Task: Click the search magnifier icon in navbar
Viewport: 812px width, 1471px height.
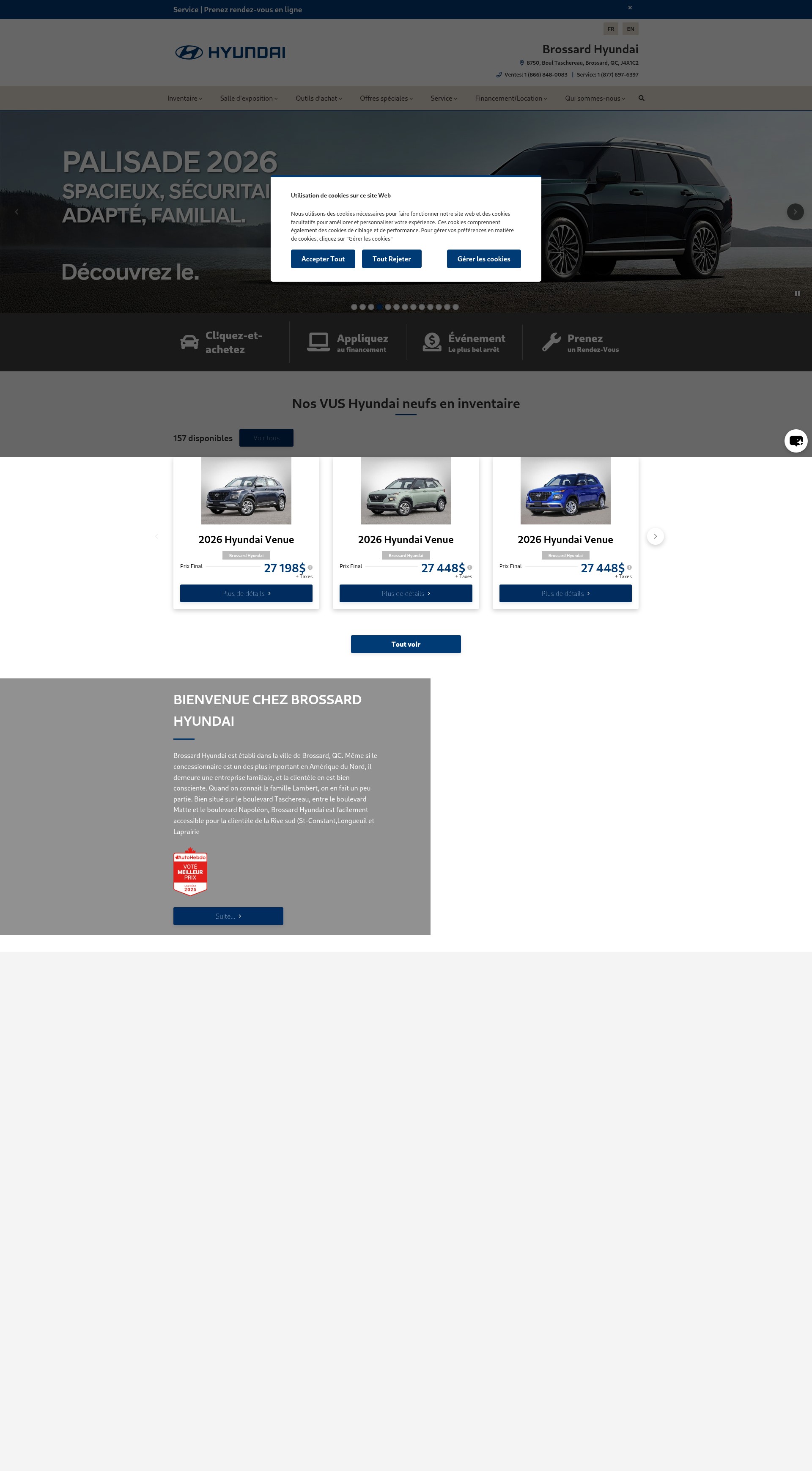Action: tap(641, 98)
